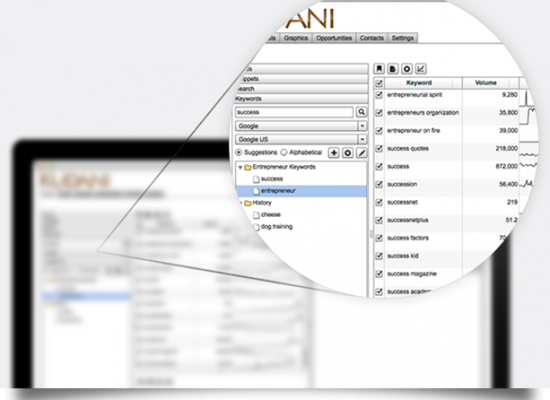Select the dog training history item
This screenshot has height=400, width=550.
pos(277,227)
